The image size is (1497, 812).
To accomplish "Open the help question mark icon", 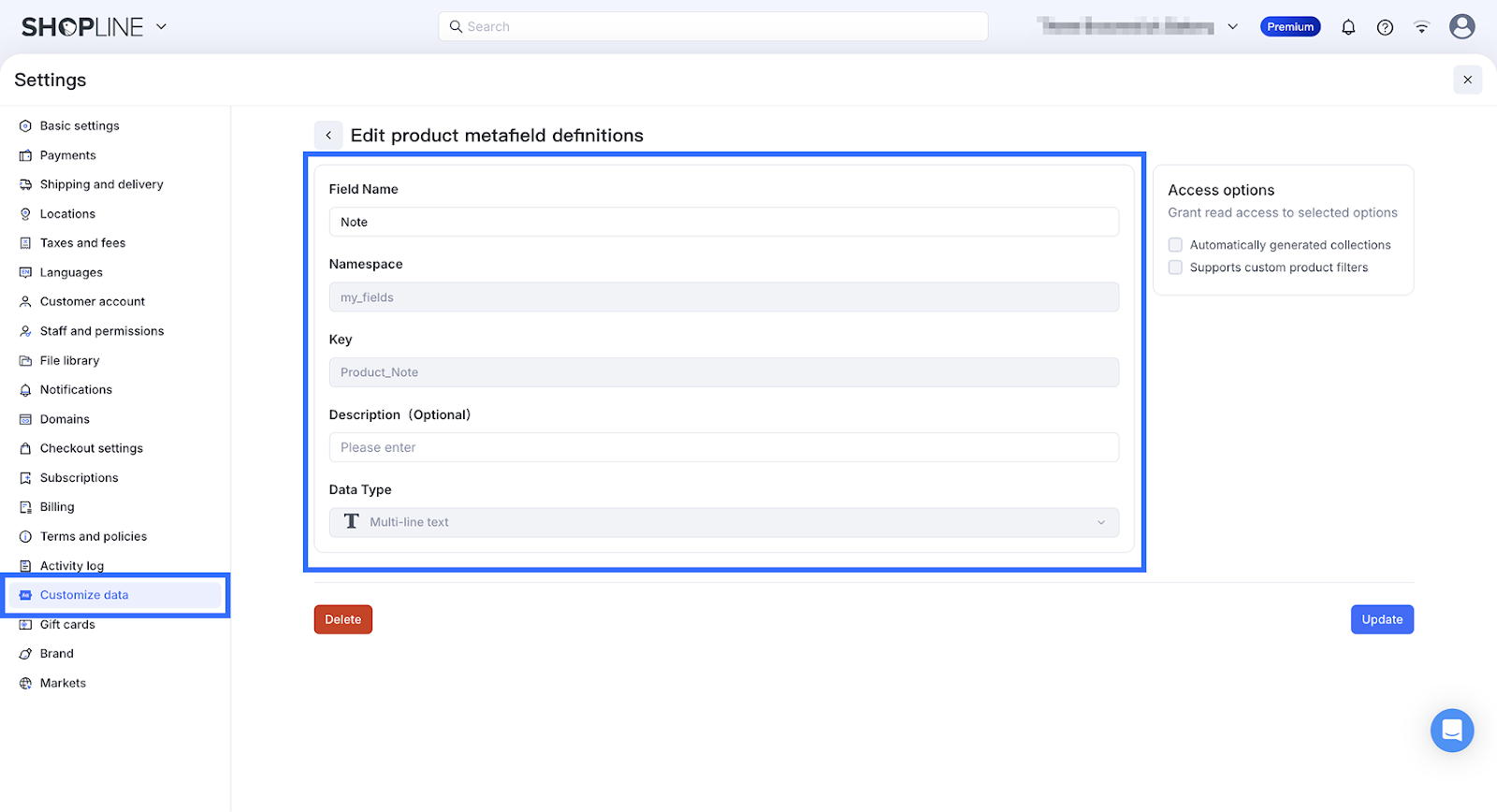I will point(1385,27).
